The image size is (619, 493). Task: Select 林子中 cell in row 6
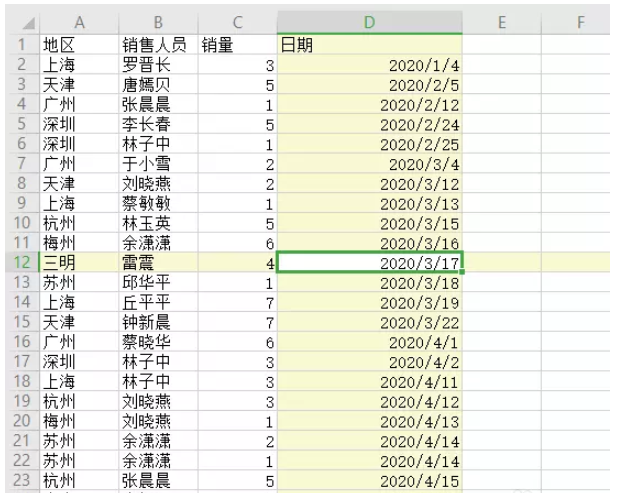click(158, 144)
